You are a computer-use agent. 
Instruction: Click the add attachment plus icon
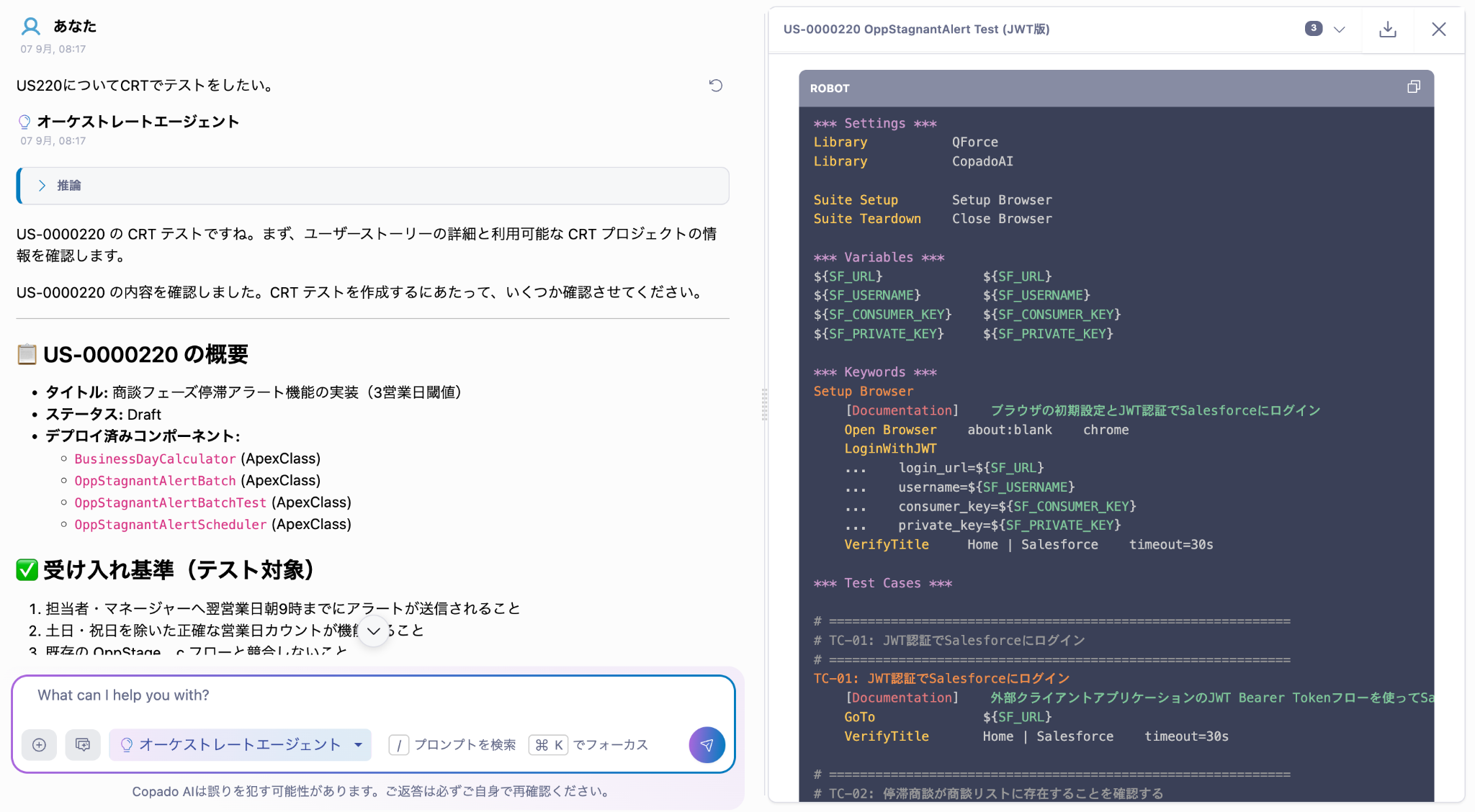click(x=39, y=745)
